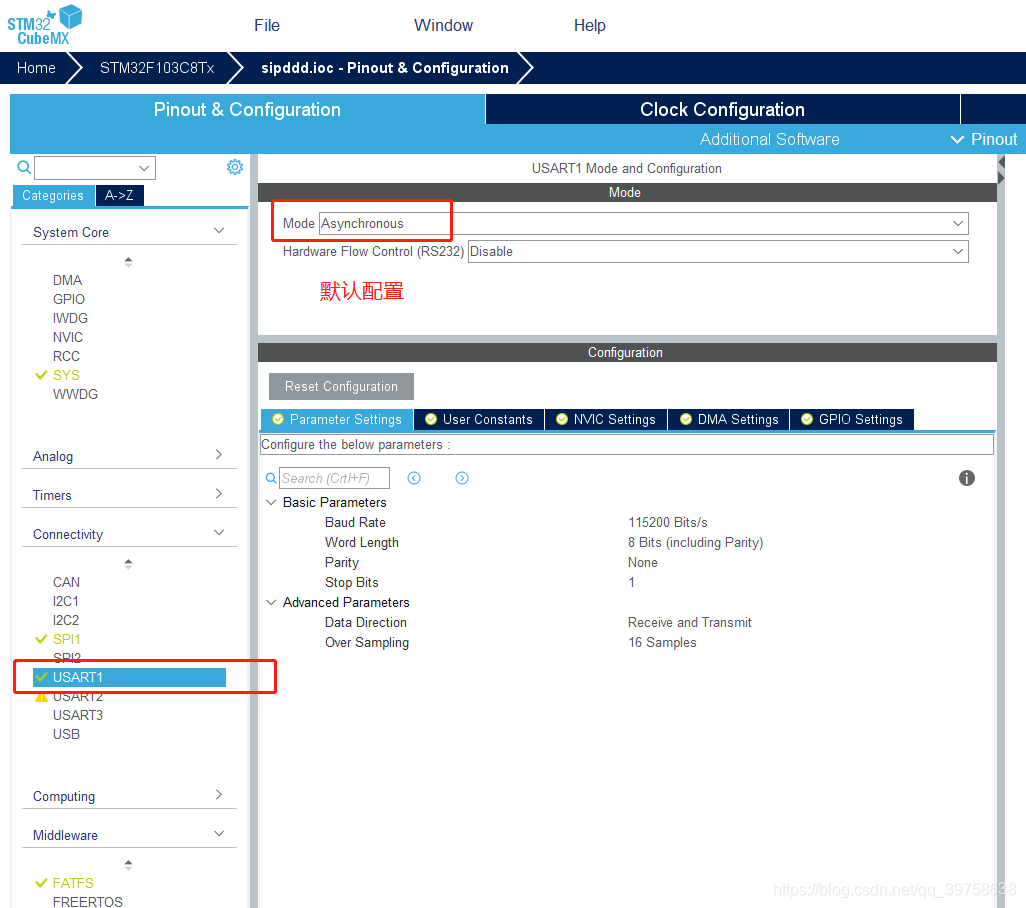This screenshot has width=1026, height=908.
Task: Select the Categories view tab
Action: pos(53,196)
